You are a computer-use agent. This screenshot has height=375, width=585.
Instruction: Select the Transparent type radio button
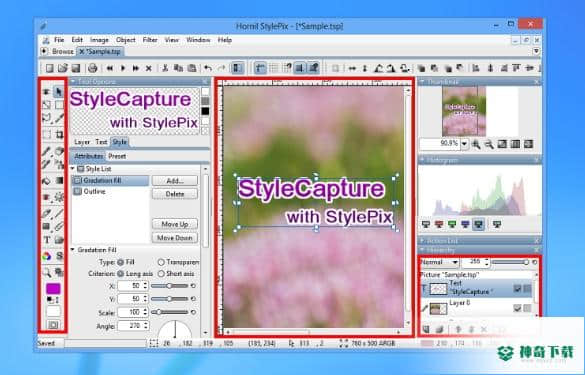(x=161, y=262)
